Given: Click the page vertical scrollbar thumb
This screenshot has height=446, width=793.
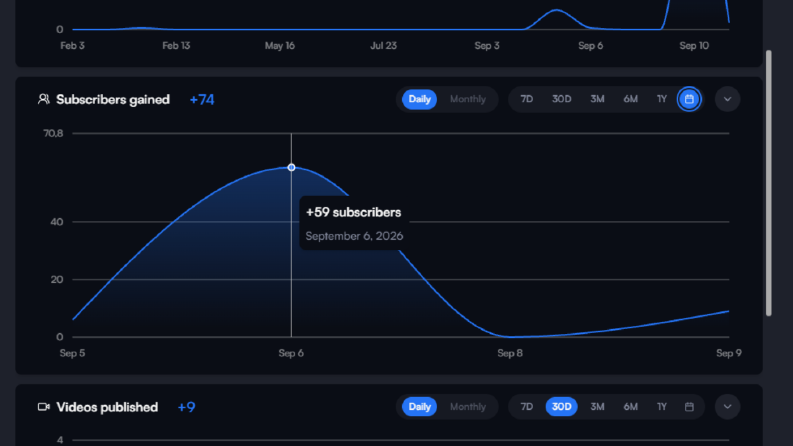Looking at the screenshot, I should (769, 183).
